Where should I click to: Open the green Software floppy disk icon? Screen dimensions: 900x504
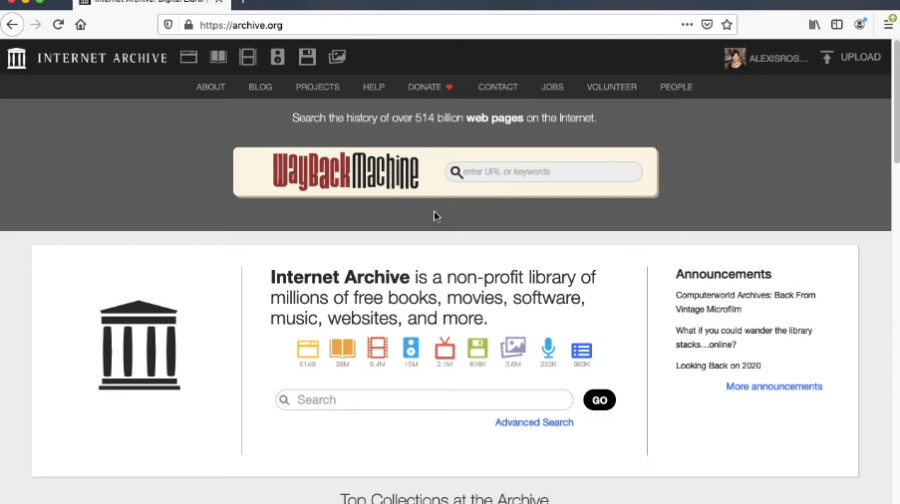click(478, 349)
